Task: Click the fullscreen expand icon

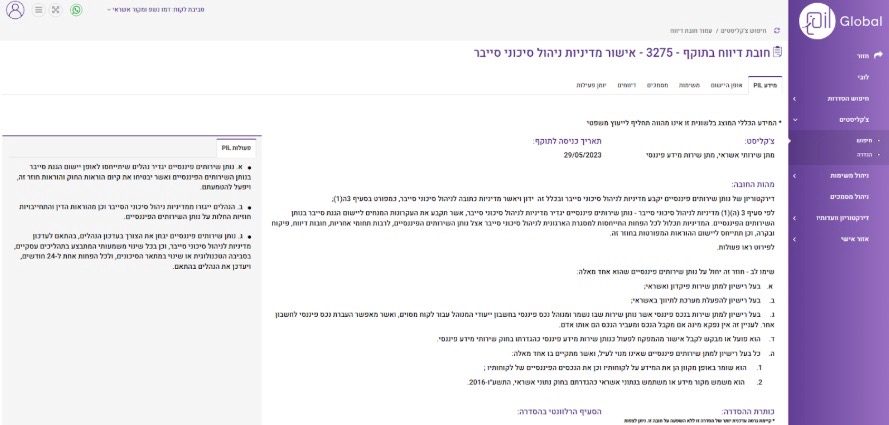Action: coord(55,10)
